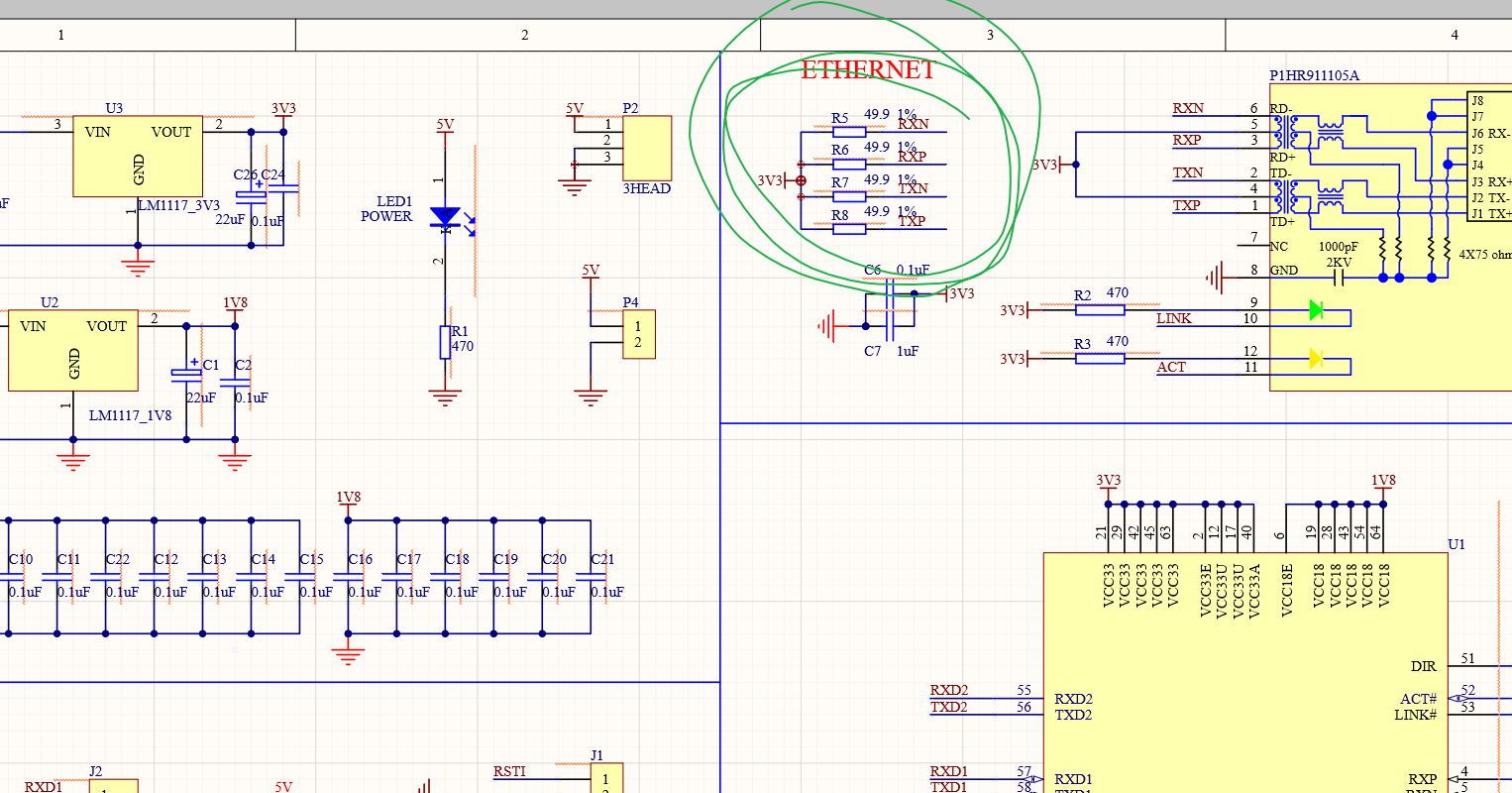Image resolution: width=1512 pixels, height=793 pixels.
Task: Select capacitor C16 in the decoupling row
Action: [349, 576]
